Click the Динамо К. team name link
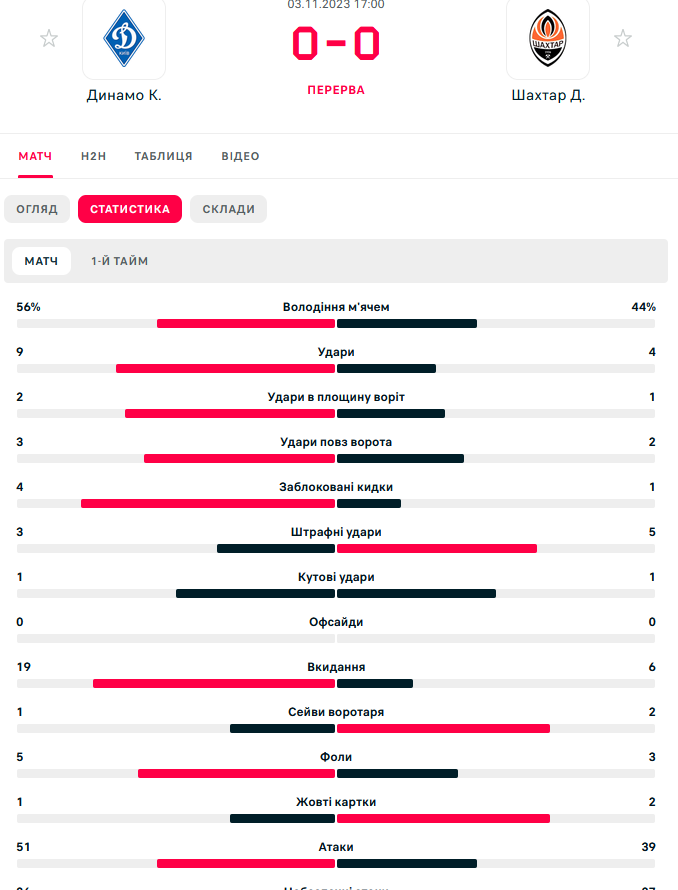 tap(123, 97)
